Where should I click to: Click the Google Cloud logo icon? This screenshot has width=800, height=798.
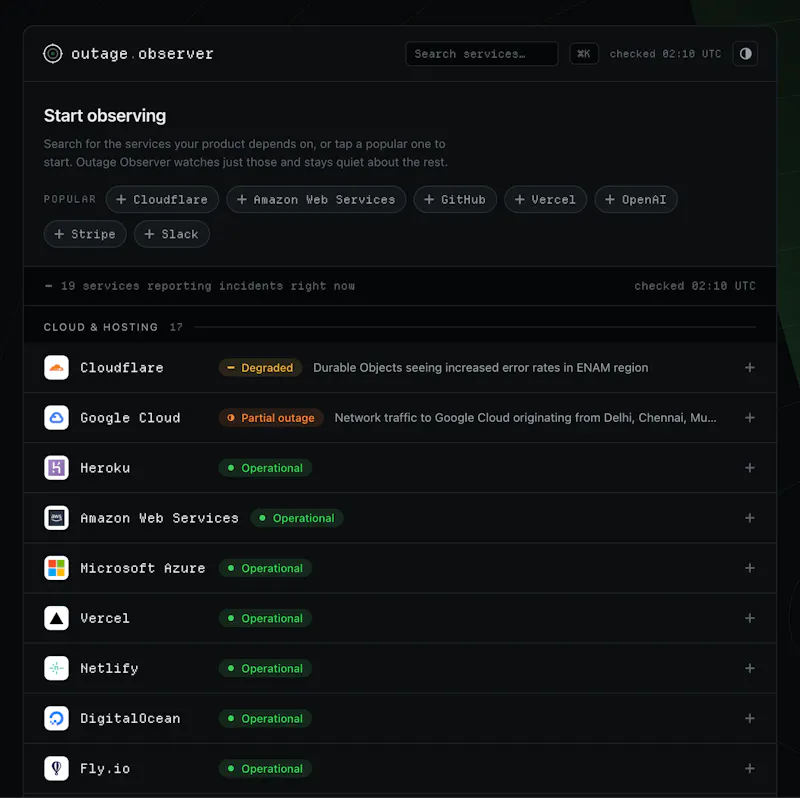pyautogui.click(x=57, y=417)
